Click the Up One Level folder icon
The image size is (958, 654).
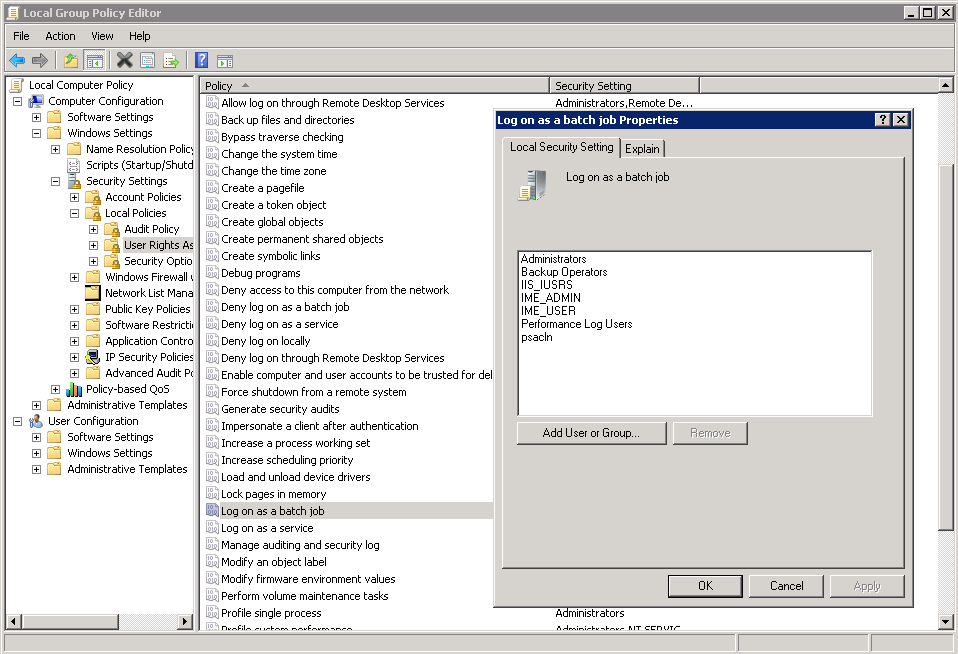point(71,60)
